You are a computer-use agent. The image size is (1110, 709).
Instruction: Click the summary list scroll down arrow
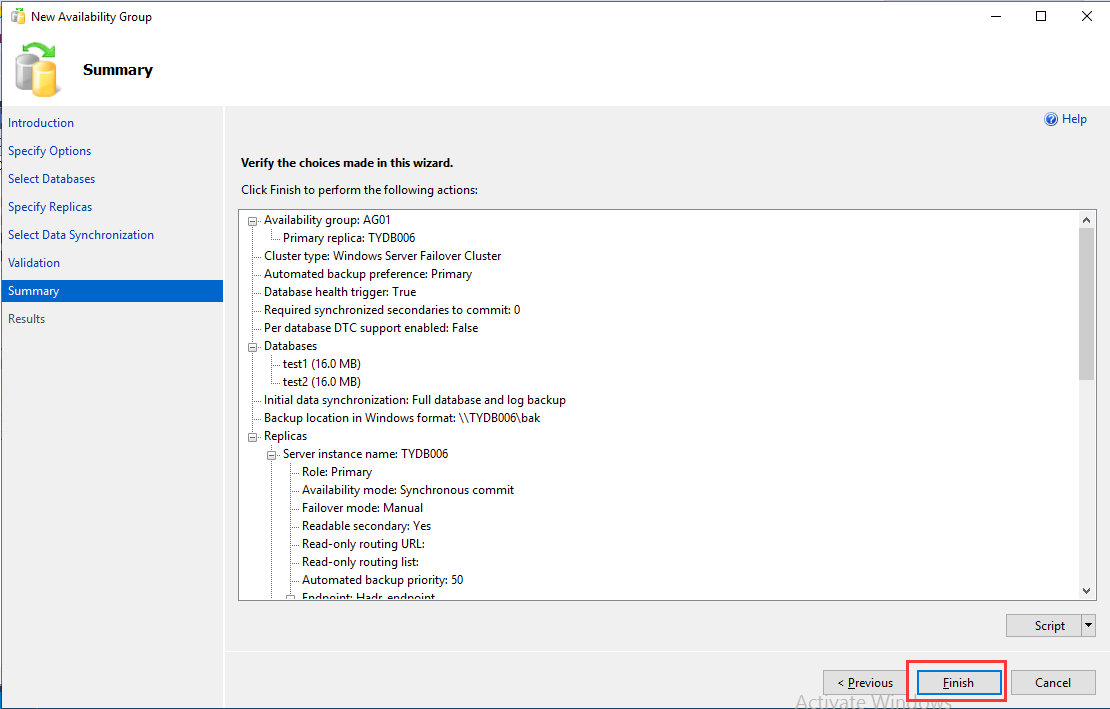tap(1087, 591)
